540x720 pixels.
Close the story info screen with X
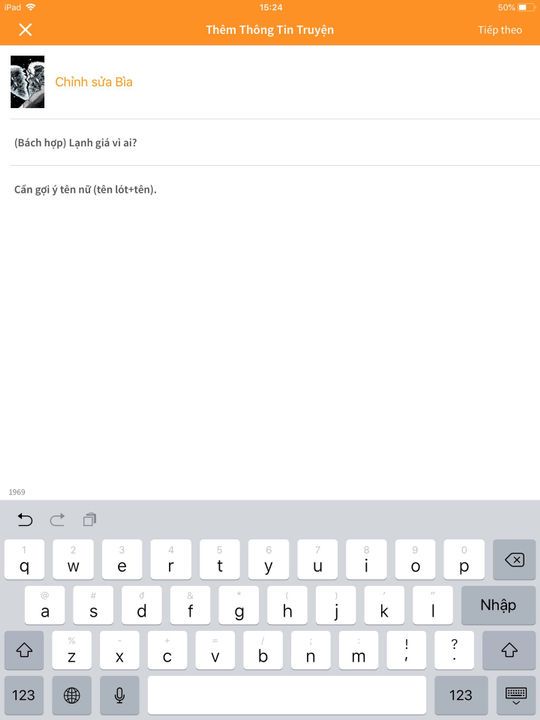[25, 30]
